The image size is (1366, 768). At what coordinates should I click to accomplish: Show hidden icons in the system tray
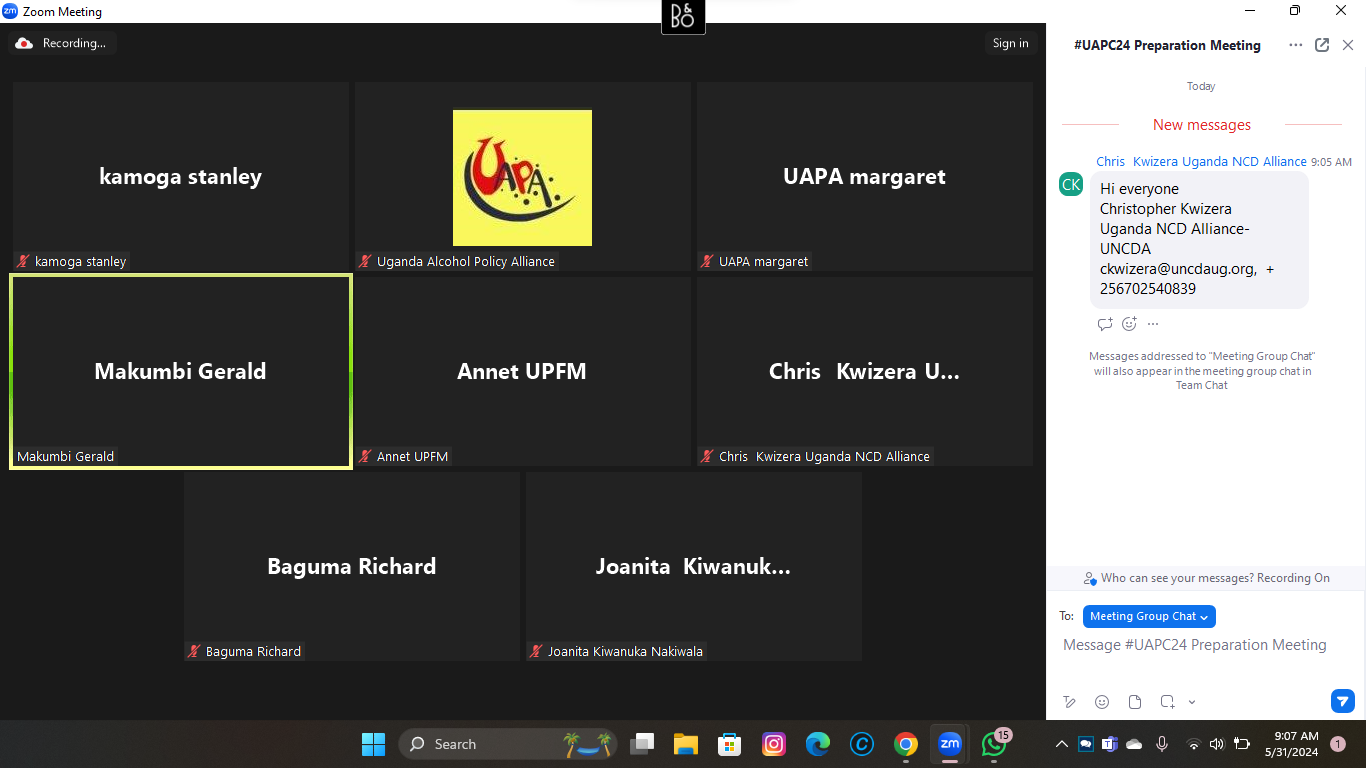coord(1061,744)
